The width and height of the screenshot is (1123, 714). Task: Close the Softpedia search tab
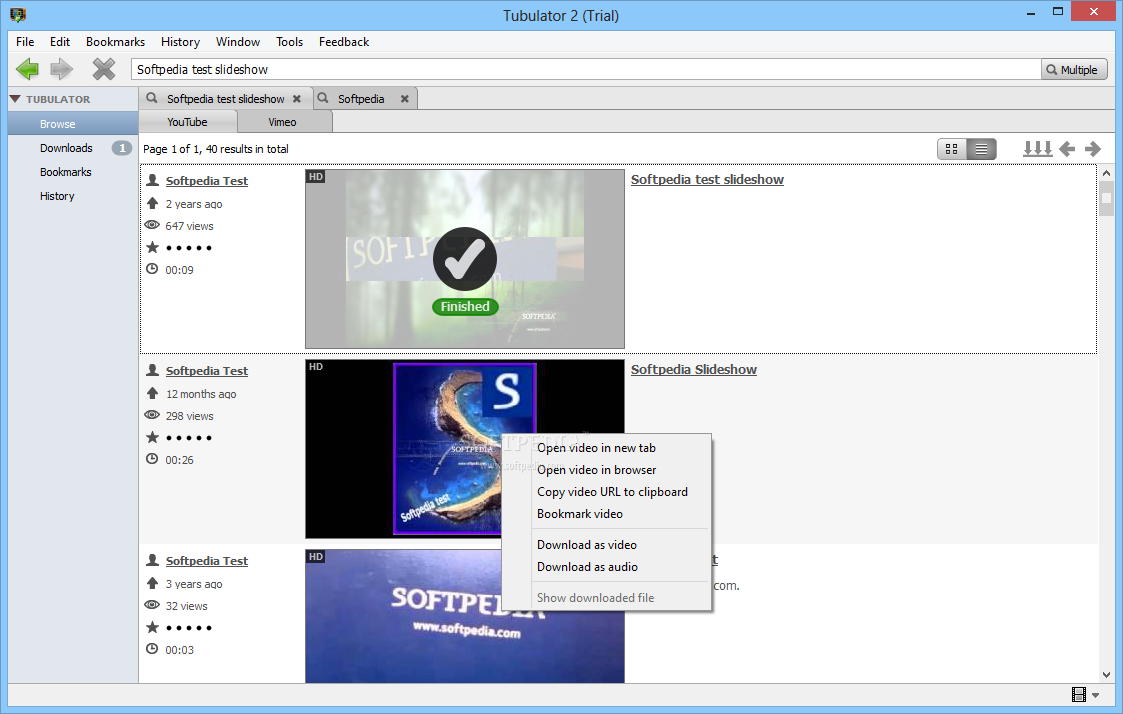point(405,99)
